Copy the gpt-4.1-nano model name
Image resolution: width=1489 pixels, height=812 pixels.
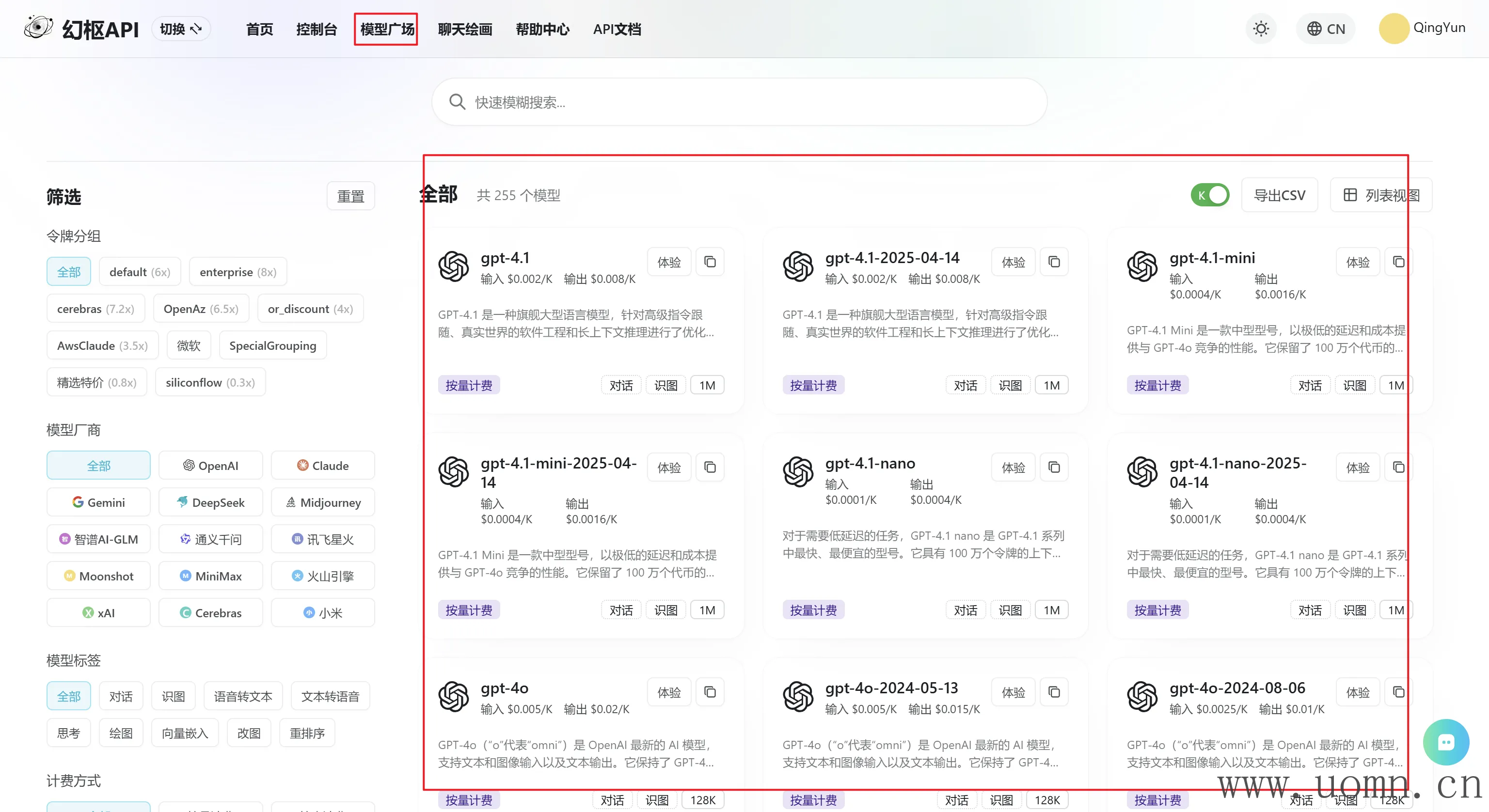click(x=1054, y=468)
